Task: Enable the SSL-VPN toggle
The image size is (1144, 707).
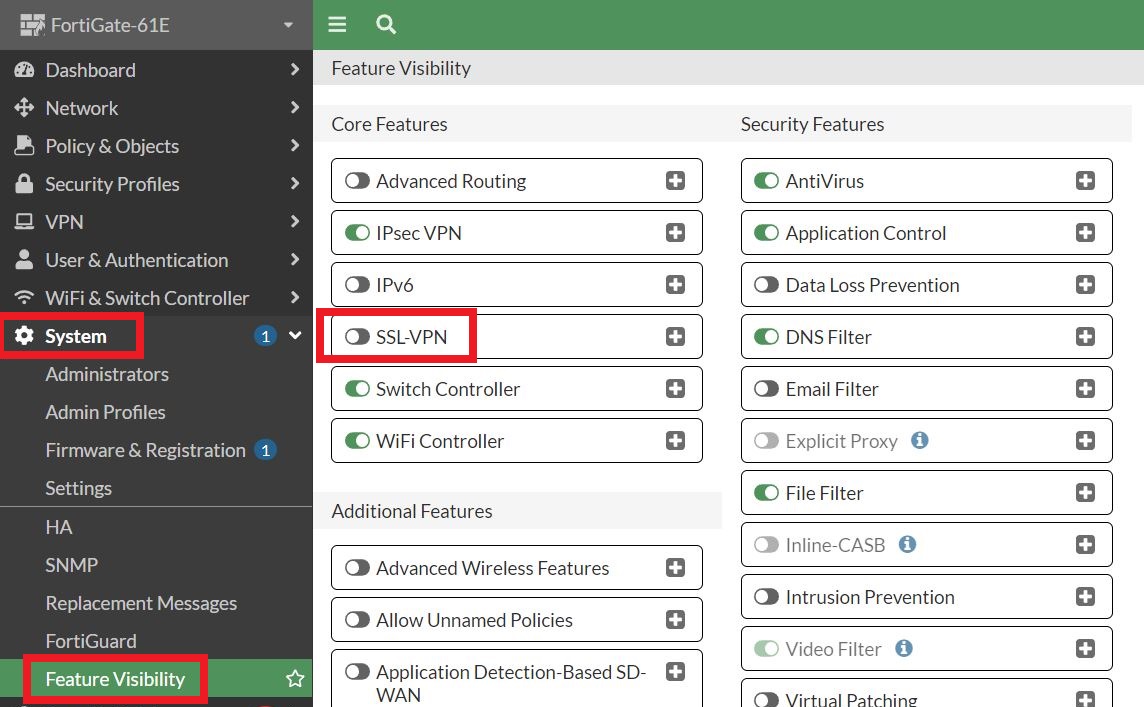Action: tap(357, 337)
